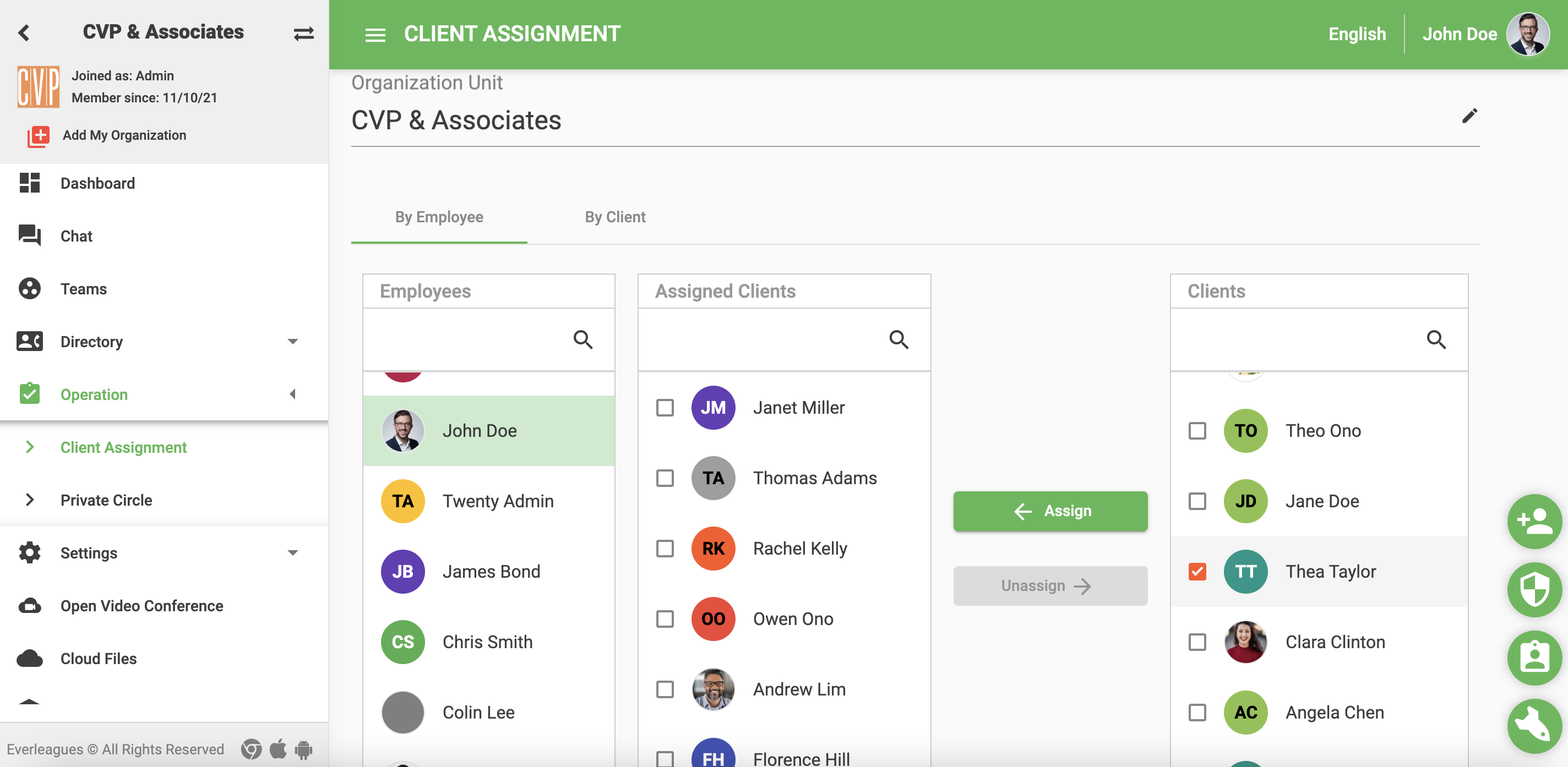The width and height of the screenshot is (1568, 767).
Task: Check the Andrew Lim checkbox
Action: tap(665, 690)
